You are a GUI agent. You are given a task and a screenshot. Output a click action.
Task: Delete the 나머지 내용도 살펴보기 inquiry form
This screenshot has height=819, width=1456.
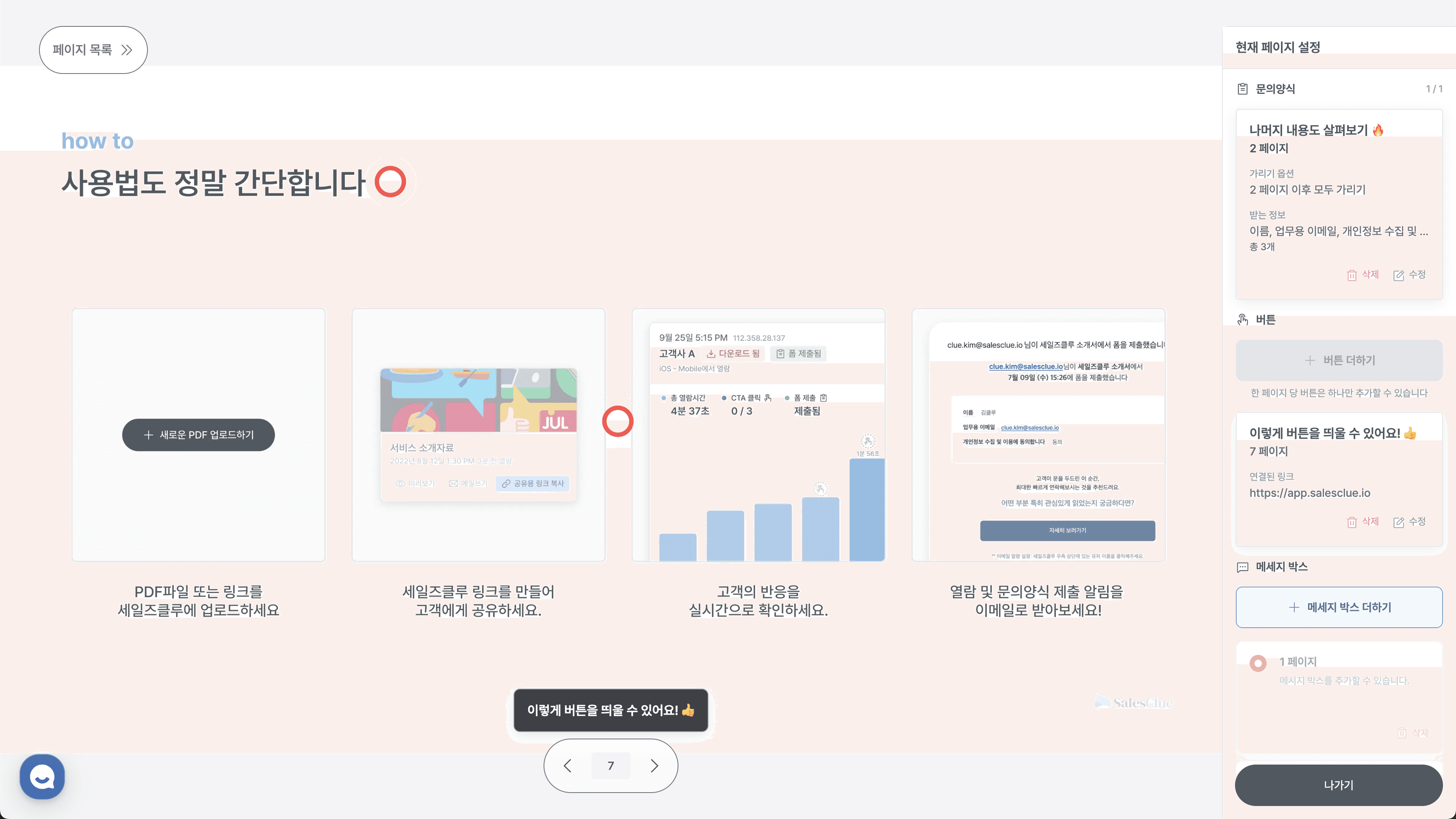coord(1363,275)
